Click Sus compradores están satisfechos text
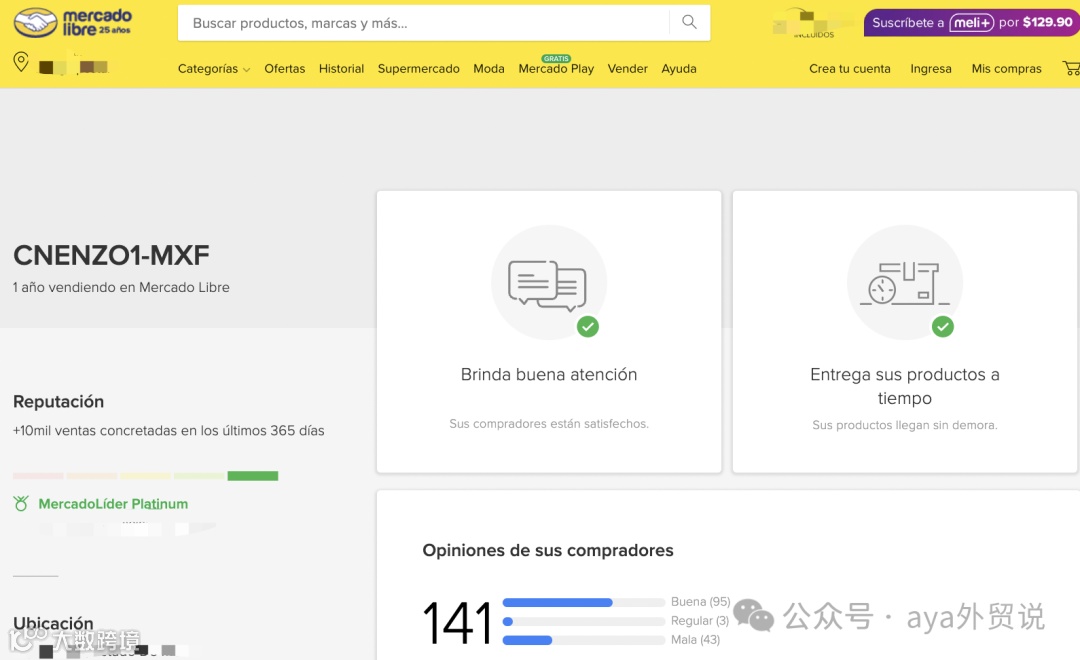 (549, 424)
